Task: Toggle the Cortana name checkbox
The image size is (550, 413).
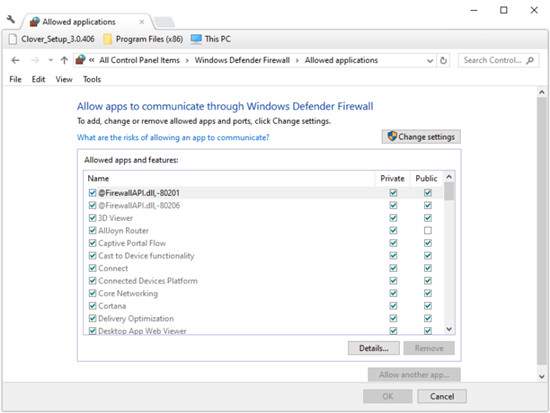Action: [x=92, y=306]
